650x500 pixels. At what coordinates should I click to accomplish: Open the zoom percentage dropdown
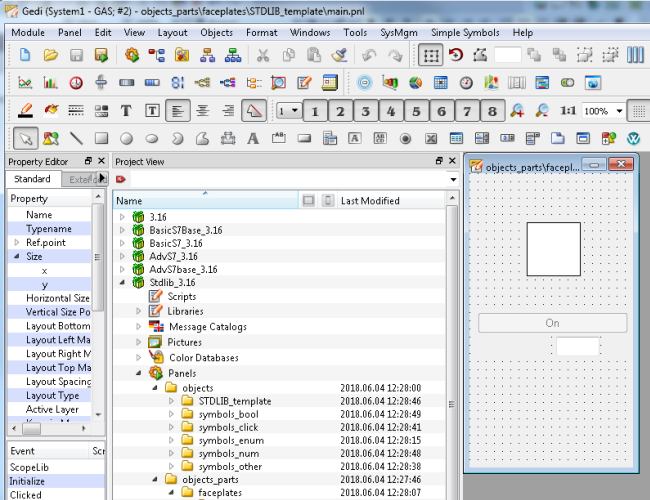click(619, 111)
